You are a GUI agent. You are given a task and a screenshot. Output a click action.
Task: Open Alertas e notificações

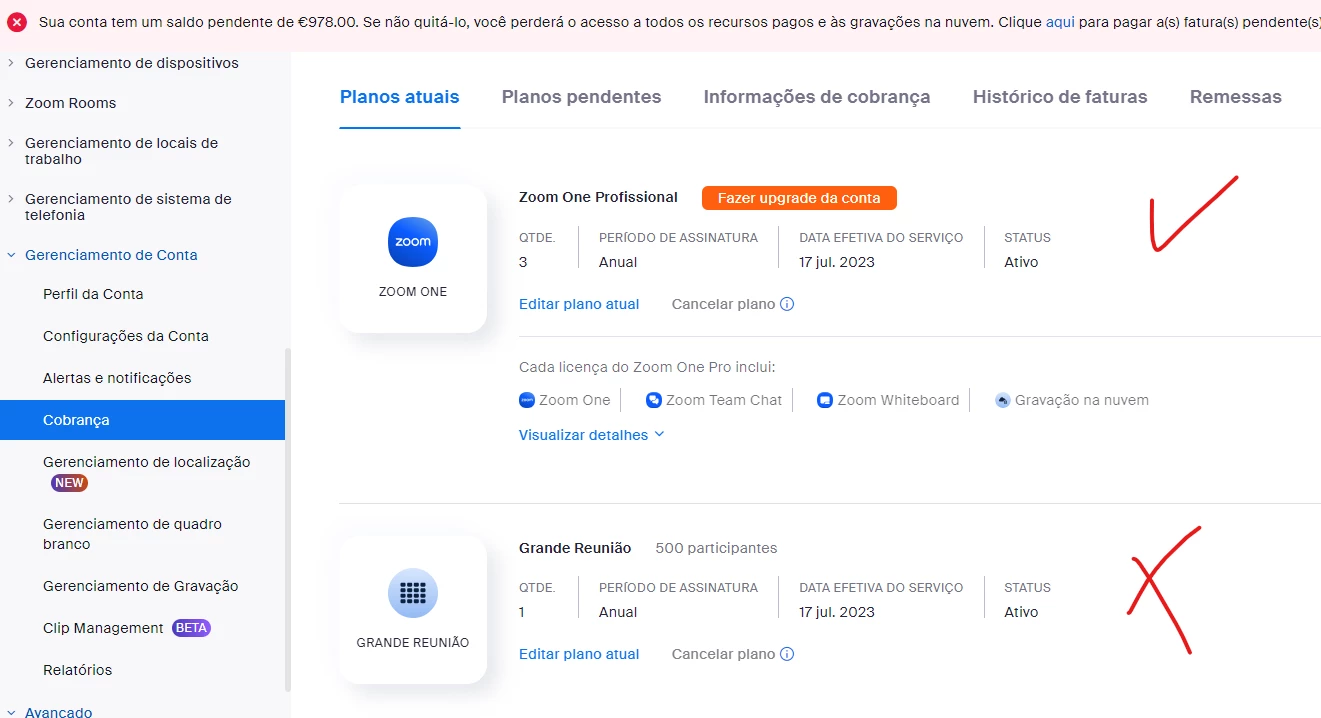click(x=117, y=378)
